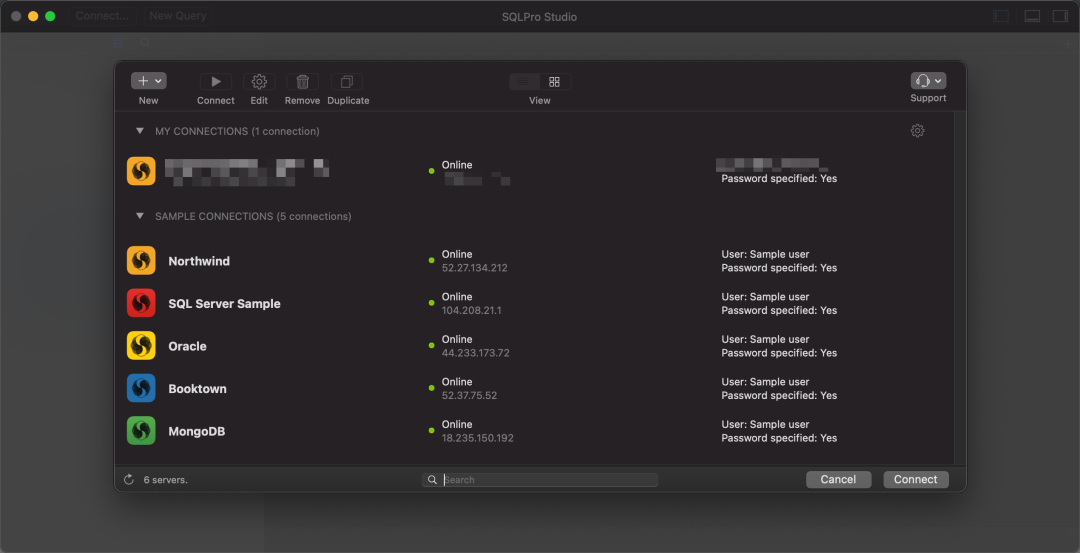
Task: Toggle right sidebar panel in main window
Action: 1060,16
